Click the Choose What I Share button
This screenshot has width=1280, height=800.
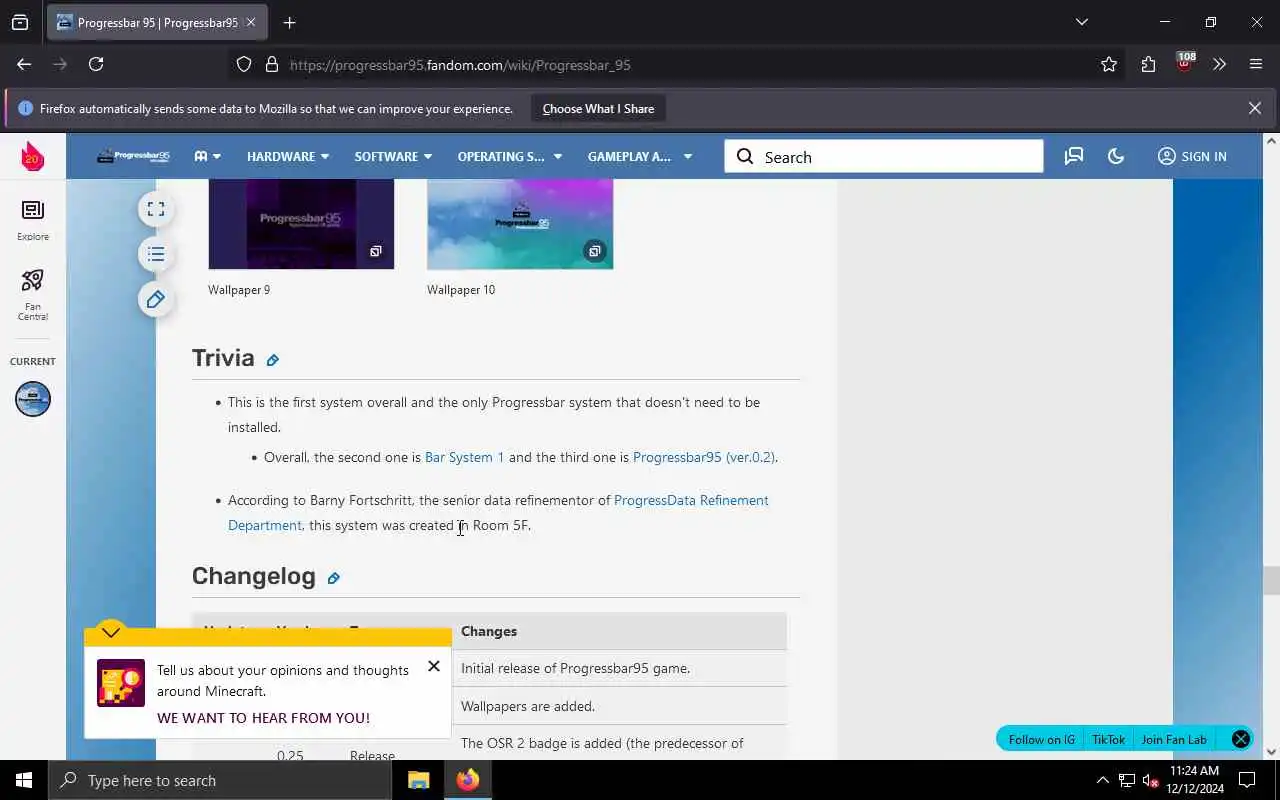(598, 109)
